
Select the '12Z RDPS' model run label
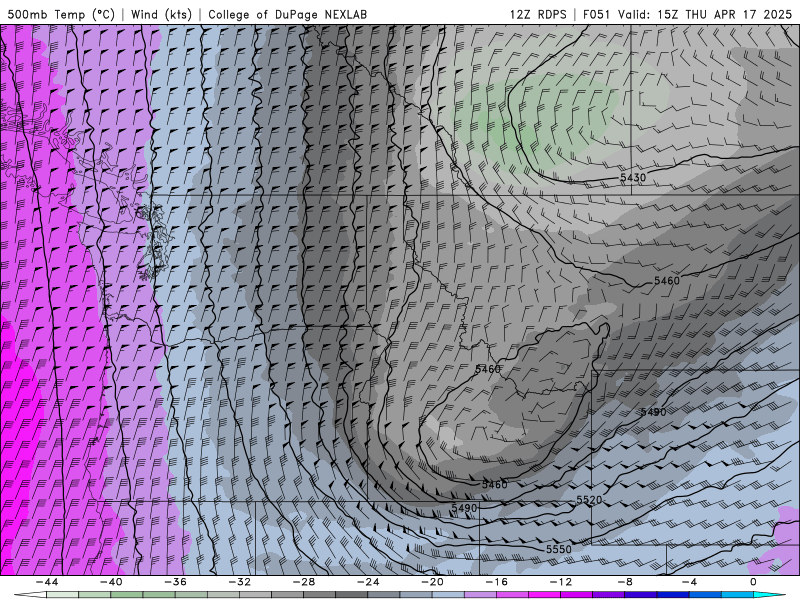538,14
